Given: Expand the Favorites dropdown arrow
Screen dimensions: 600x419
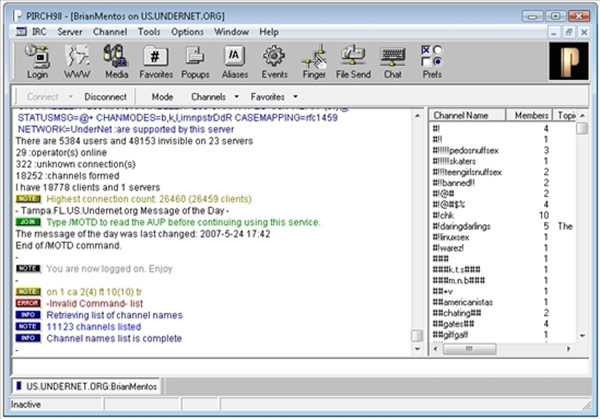Looking at the screenshot, I should (x=295, y=97).
